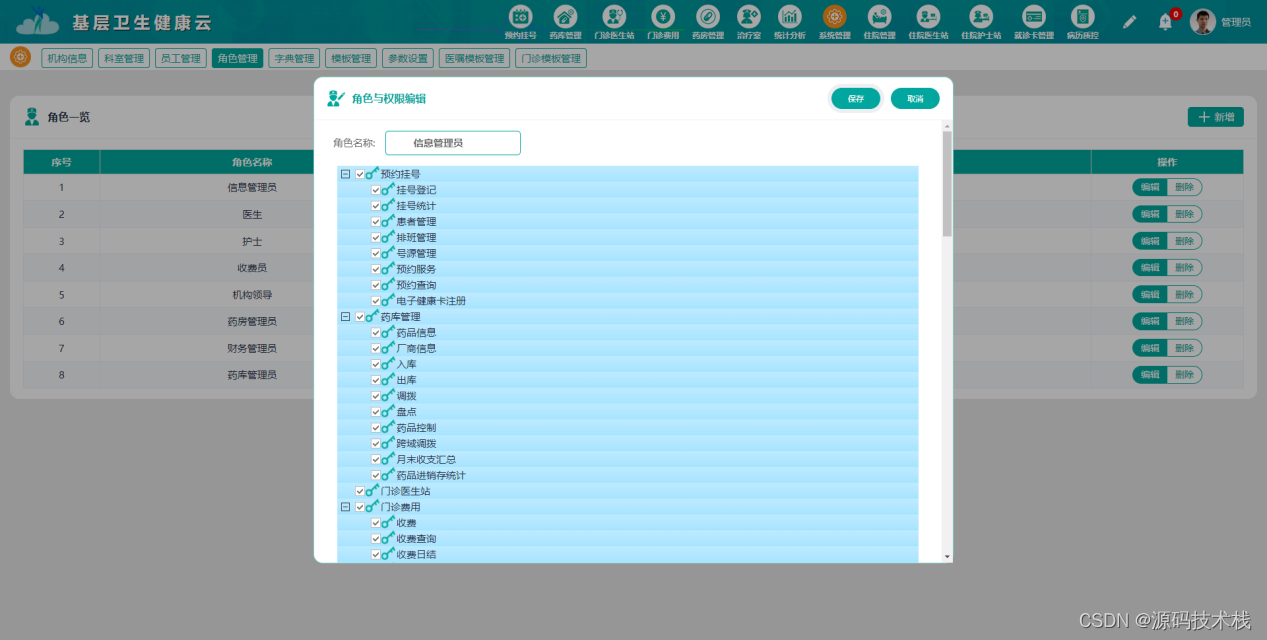Click the scrollbar up arrow in dialog
The image size is (1267, 640).
(947, 125)
